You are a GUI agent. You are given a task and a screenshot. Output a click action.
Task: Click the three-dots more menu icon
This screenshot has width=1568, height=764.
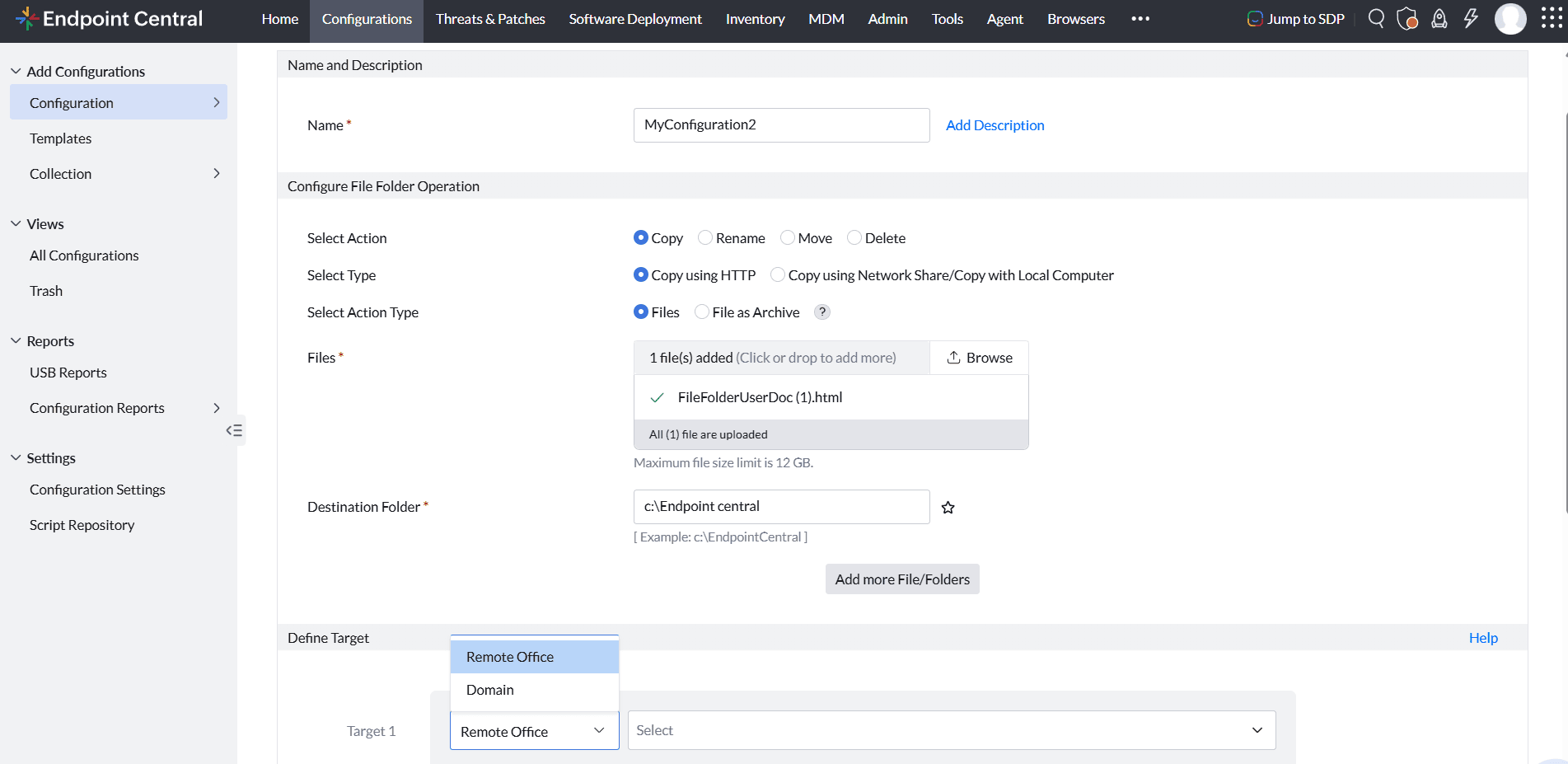click(x=1140, y=18)
